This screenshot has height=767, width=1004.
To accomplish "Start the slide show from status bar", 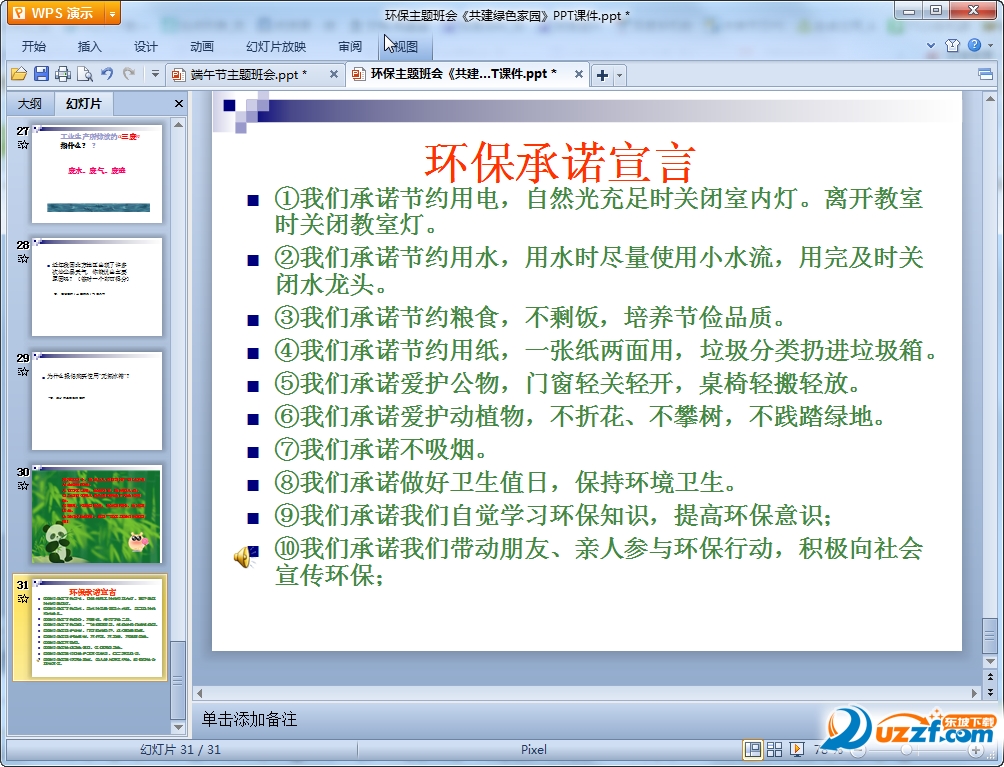I will [x=796, y=749].
